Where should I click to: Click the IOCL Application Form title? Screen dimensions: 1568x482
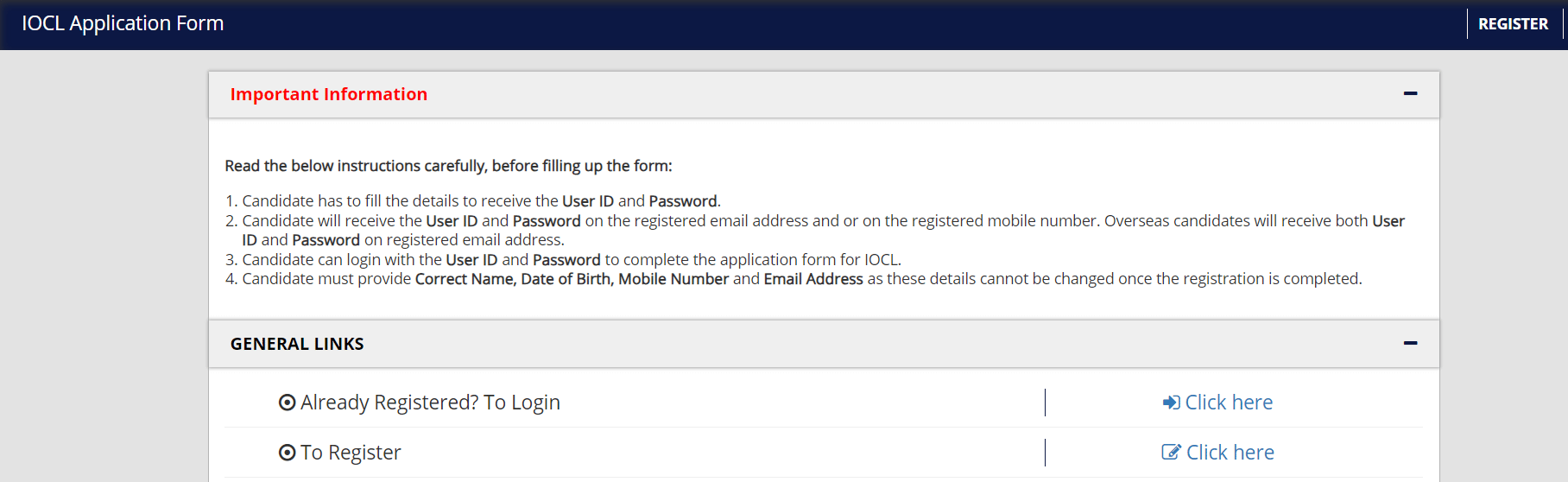click(x=123, y=23)
